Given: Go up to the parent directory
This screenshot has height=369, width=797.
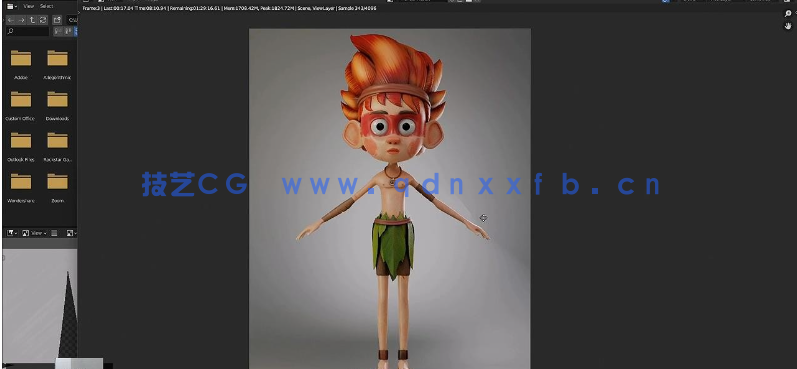Looking at the screenshot, I should (x=32, y=20).
